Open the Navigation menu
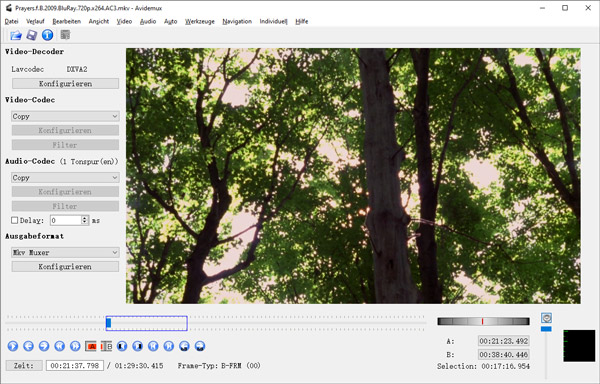 (x=237, y=21)
